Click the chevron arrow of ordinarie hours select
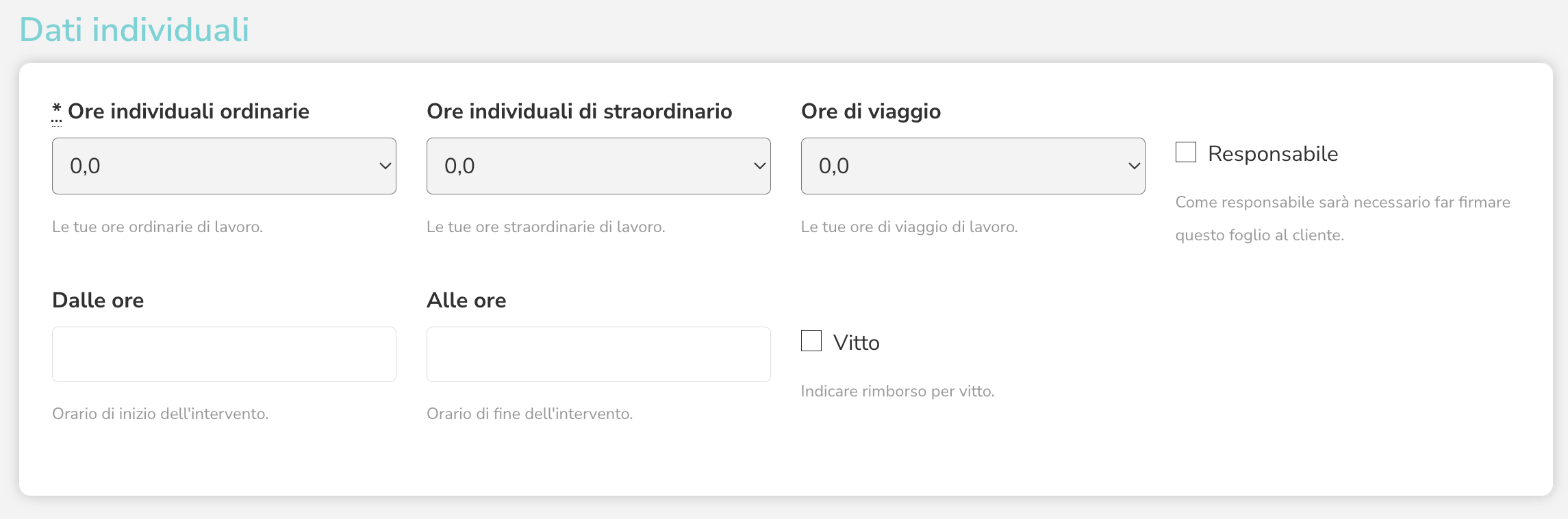The width and height of the screenshot is (1568, 519). (x=385, y=166)
